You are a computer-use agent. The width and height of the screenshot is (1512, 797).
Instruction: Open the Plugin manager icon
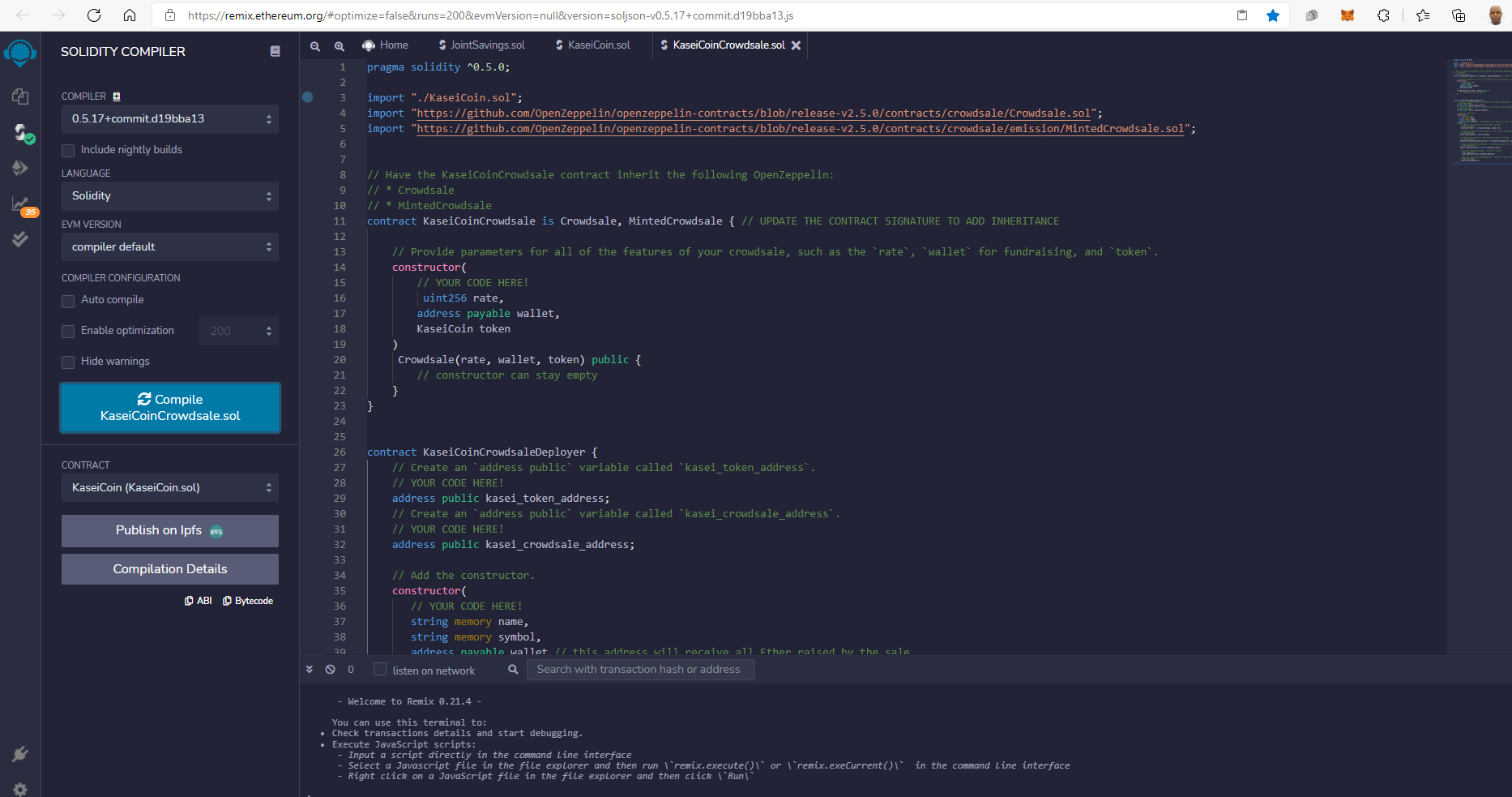pyautogui.click(x=20, y=754)
